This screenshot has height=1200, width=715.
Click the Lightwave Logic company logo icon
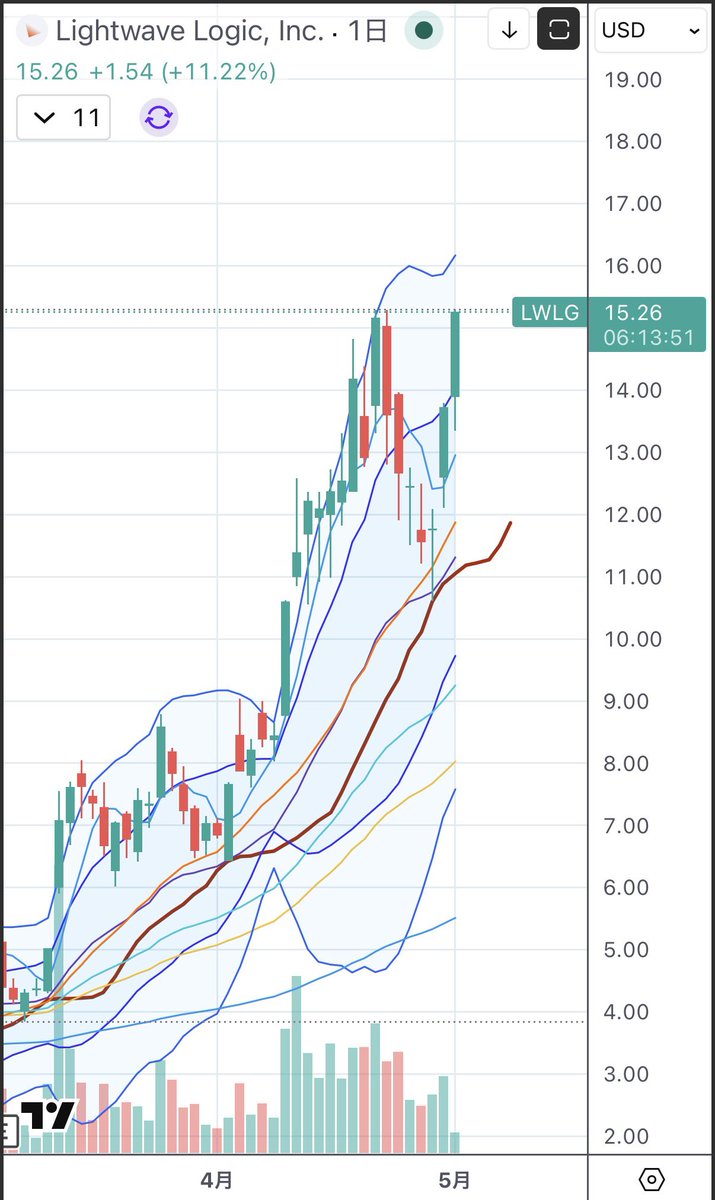34,31
